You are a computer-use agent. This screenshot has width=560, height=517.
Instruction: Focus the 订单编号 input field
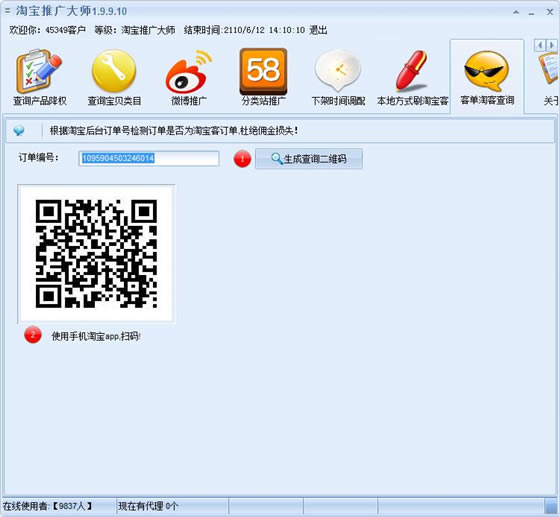click(x=149, y=158)
